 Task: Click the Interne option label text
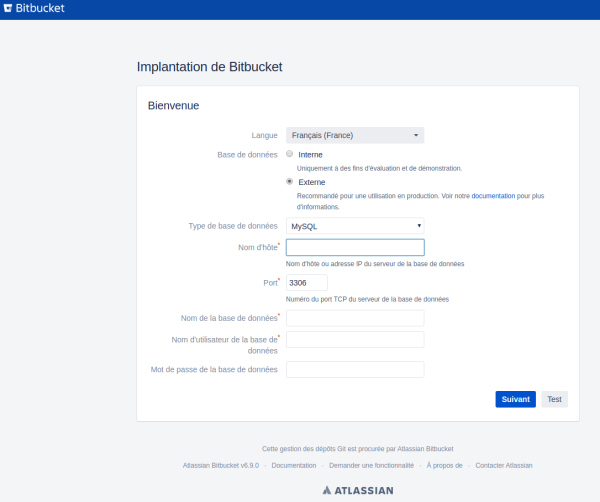[310, 155]
